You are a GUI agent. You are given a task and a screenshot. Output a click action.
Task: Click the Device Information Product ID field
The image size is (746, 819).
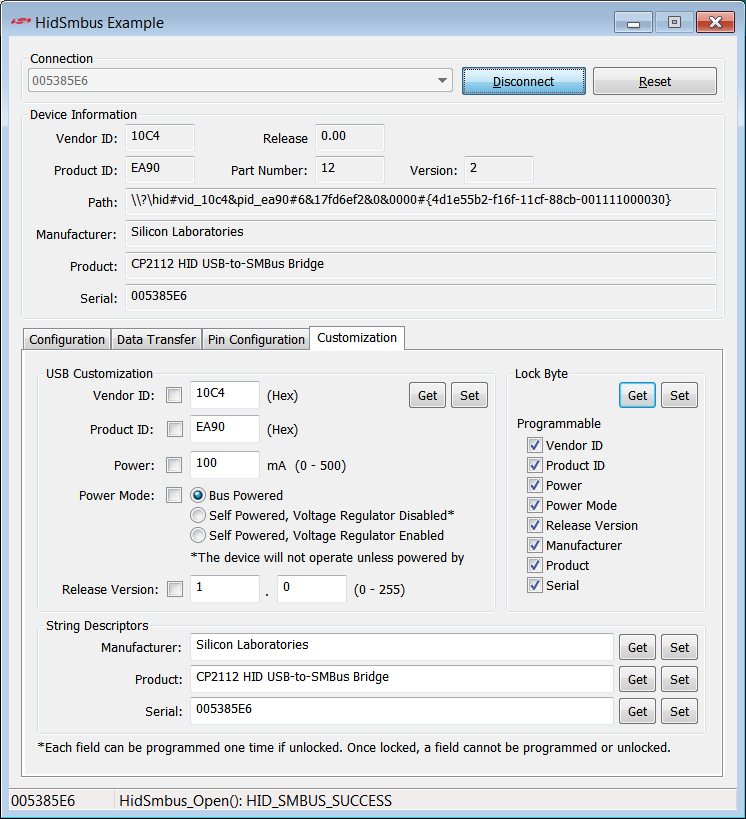160,170
